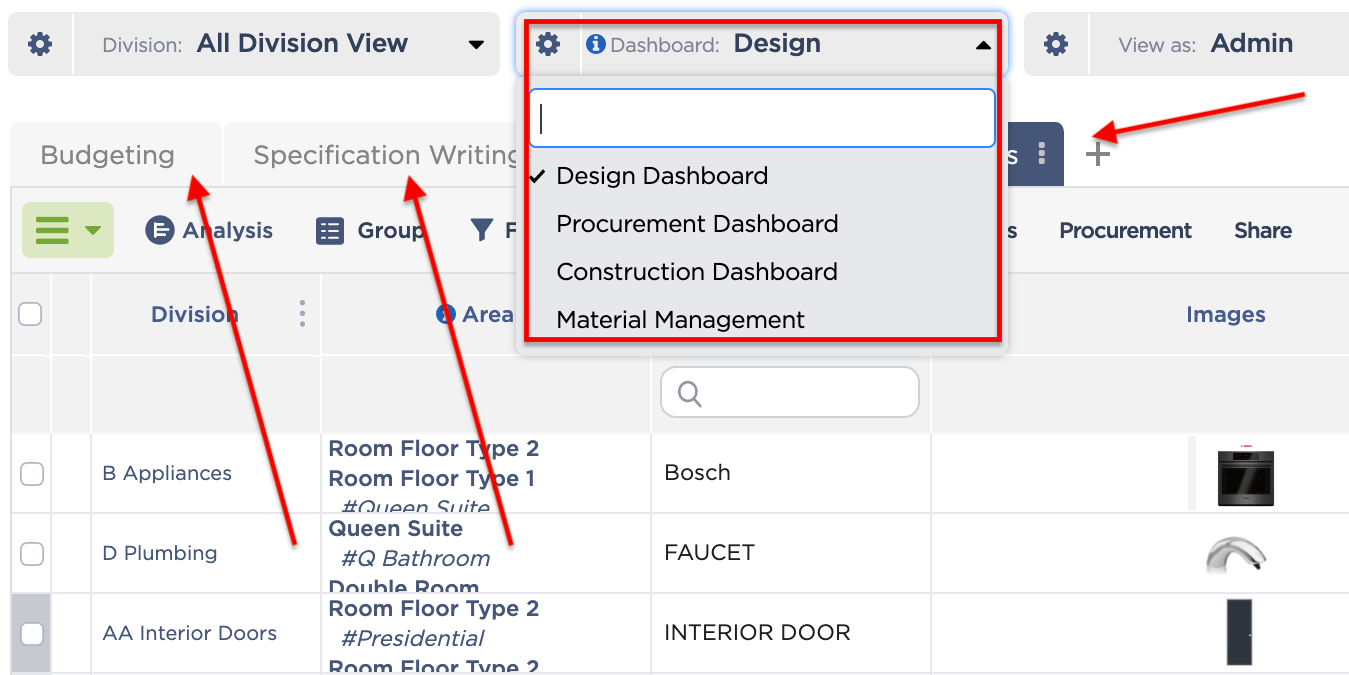Screen dimensions: 1349x675
Task: Switch to the Budgeting tab
Action: click(x=108, y=155)
